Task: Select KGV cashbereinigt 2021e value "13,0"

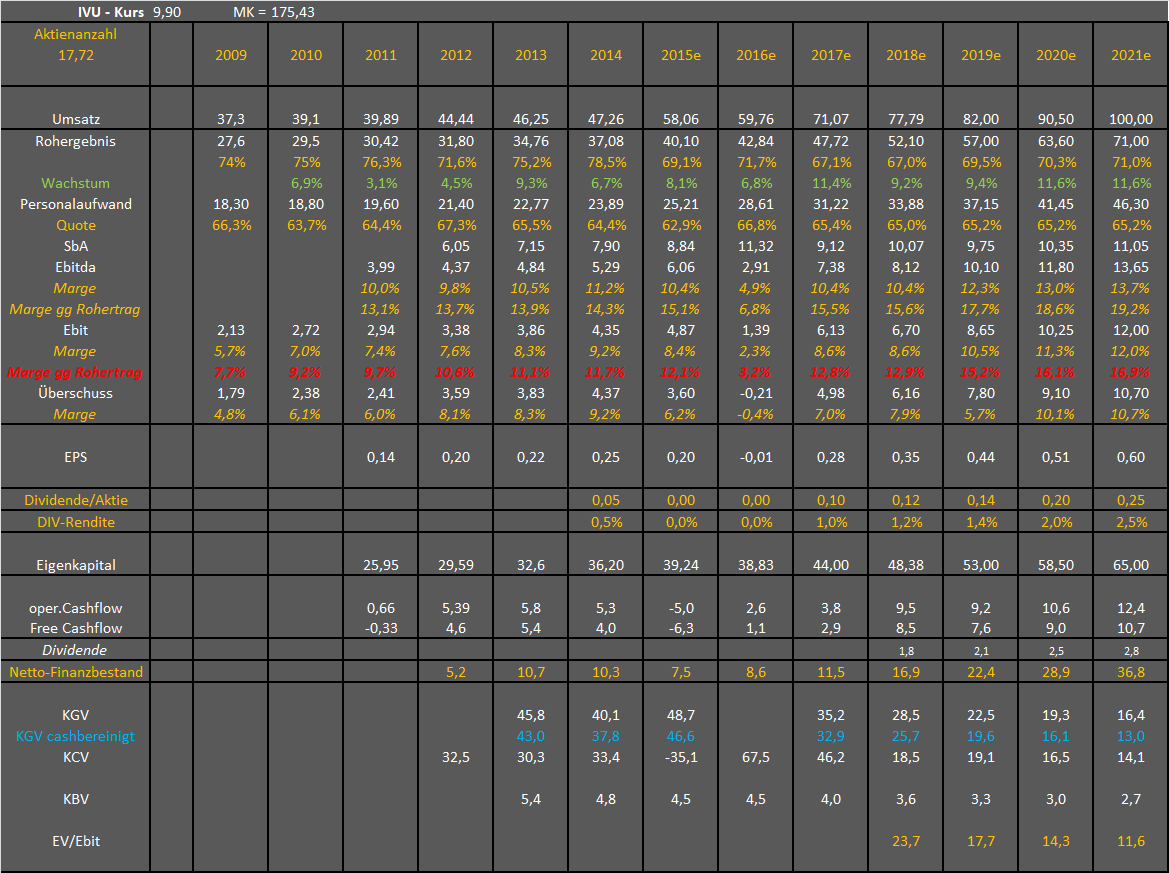Action: 1131,736
